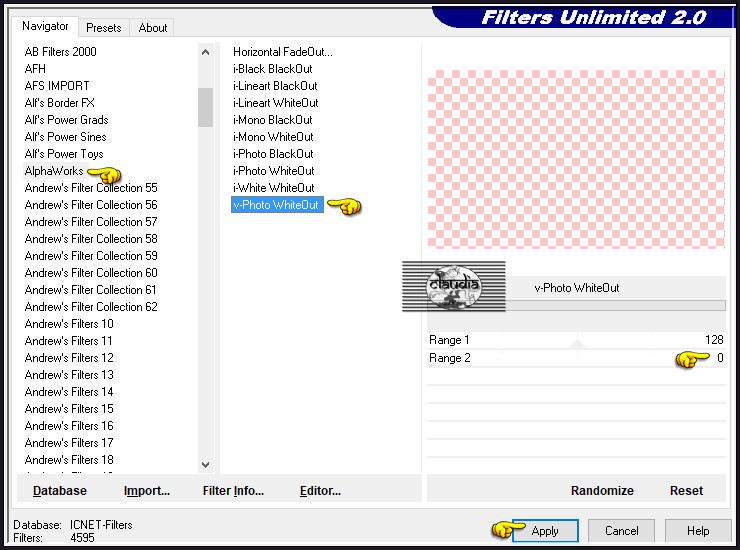Select AFS IMPORT category
This screenshot has width=740, height=550.
(x=57, y=86)
